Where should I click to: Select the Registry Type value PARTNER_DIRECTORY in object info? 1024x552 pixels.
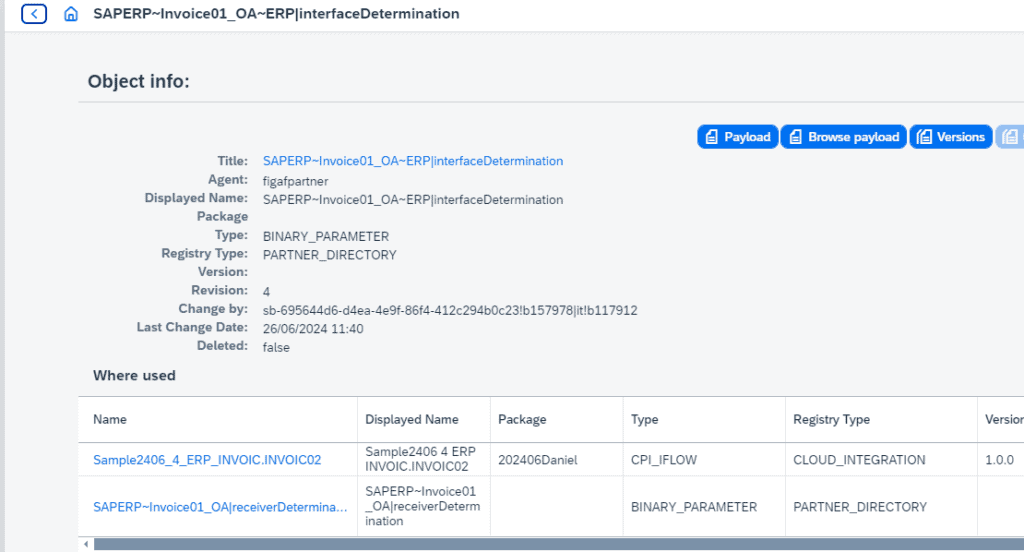(x=329, y=255)
